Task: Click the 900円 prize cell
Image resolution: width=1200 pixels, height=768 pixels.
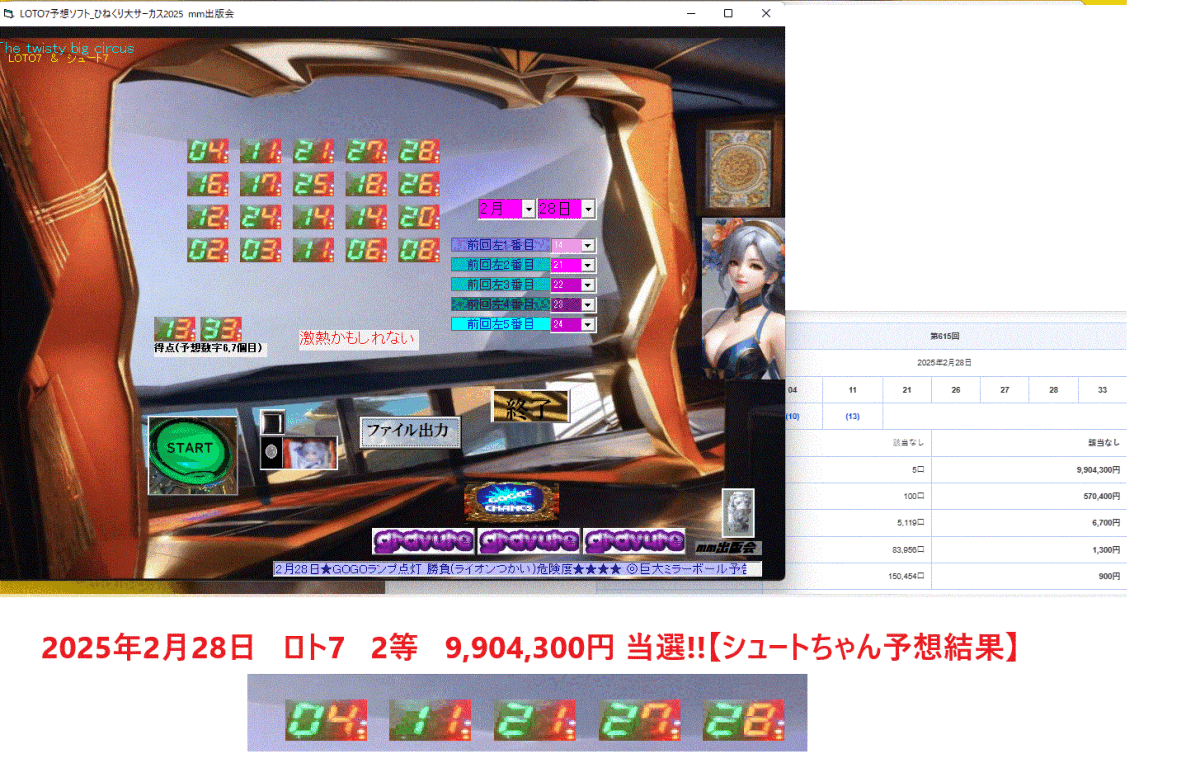Action: tap(1028, 577)
